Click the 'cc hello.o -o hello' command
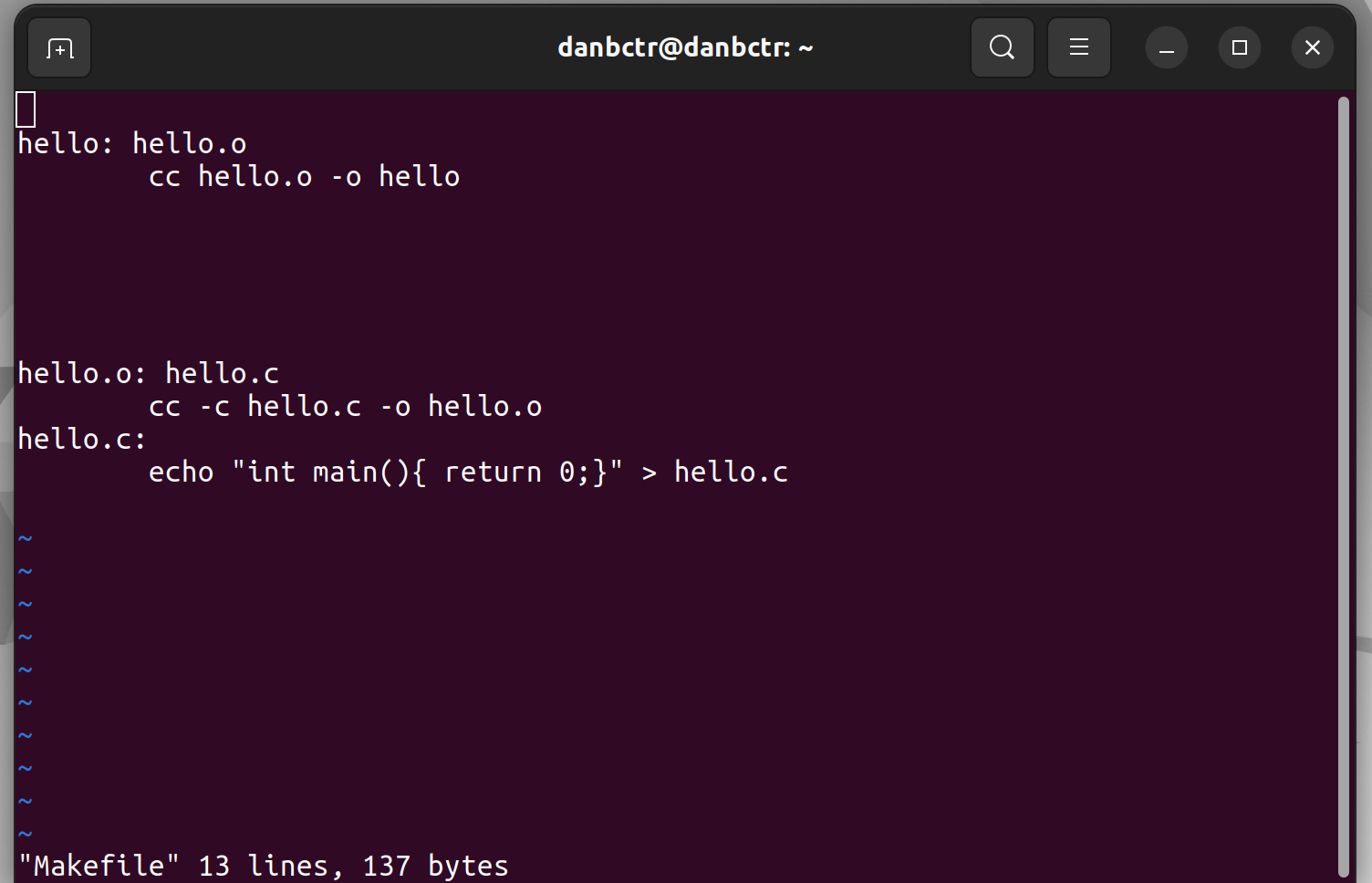 click(304, 176)
